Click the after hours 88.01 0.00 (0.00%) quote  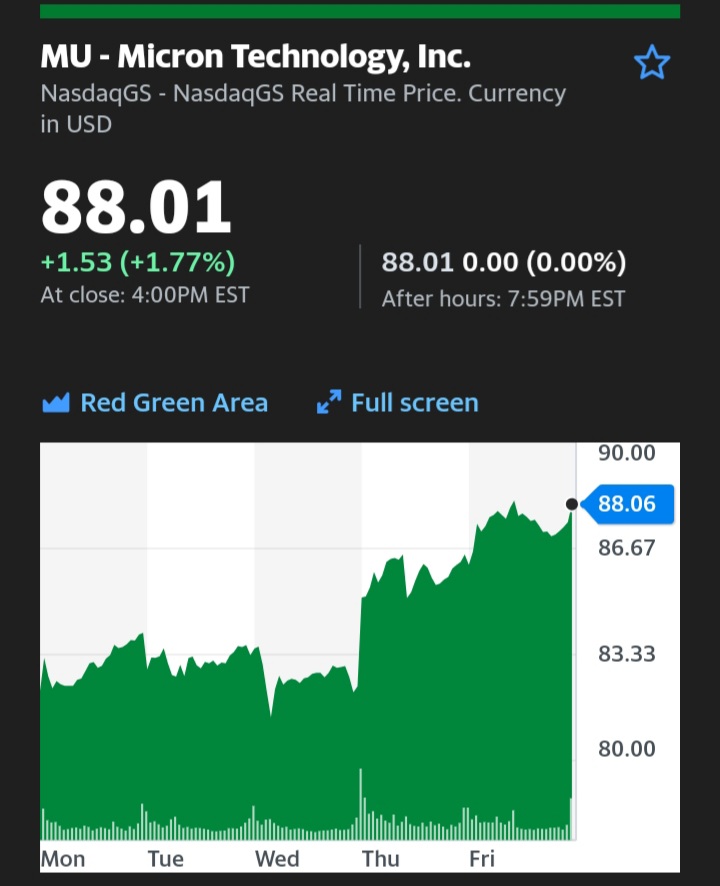[x=504, y=263]
